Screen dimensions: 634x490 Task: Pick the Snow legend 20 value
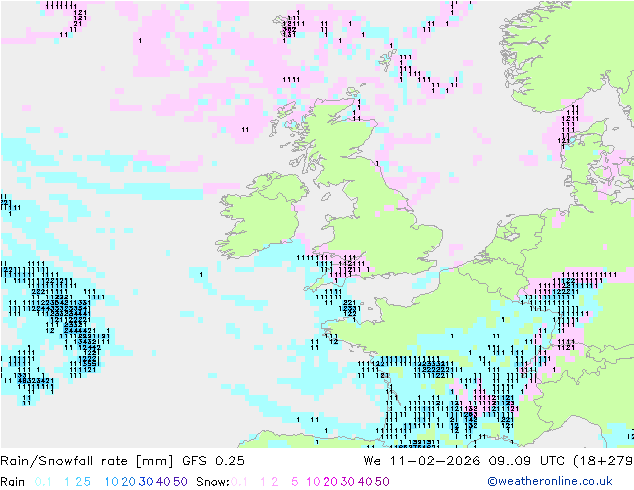pos(330,482)
